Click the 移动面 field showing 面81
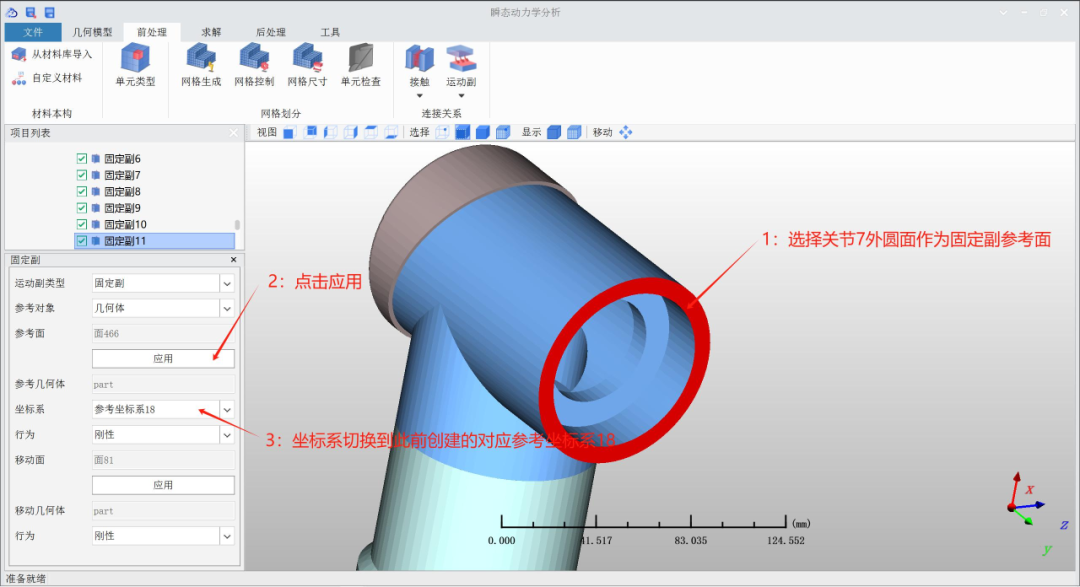Image resolution: width=1080 pixels, height=587 pixels. [x=163, y=460]
